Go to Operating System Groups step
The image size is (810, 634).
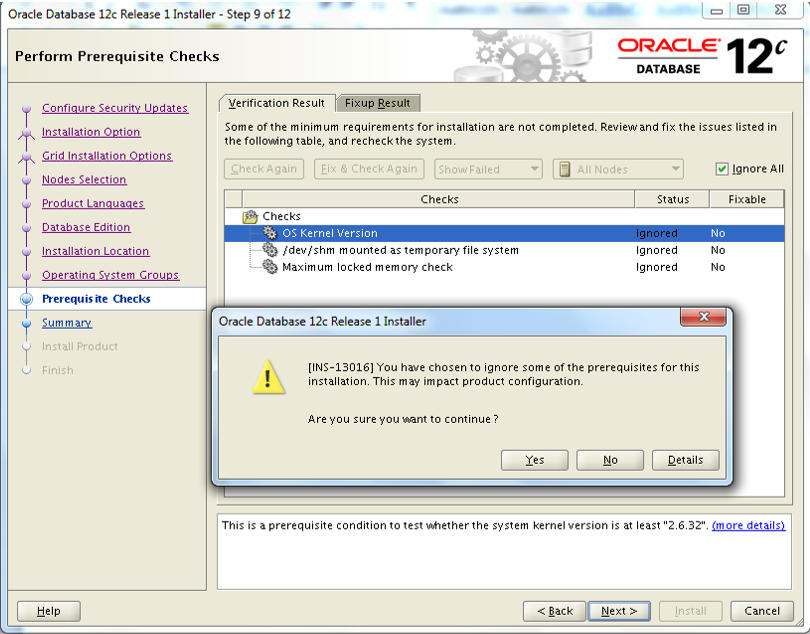[110, 275]
